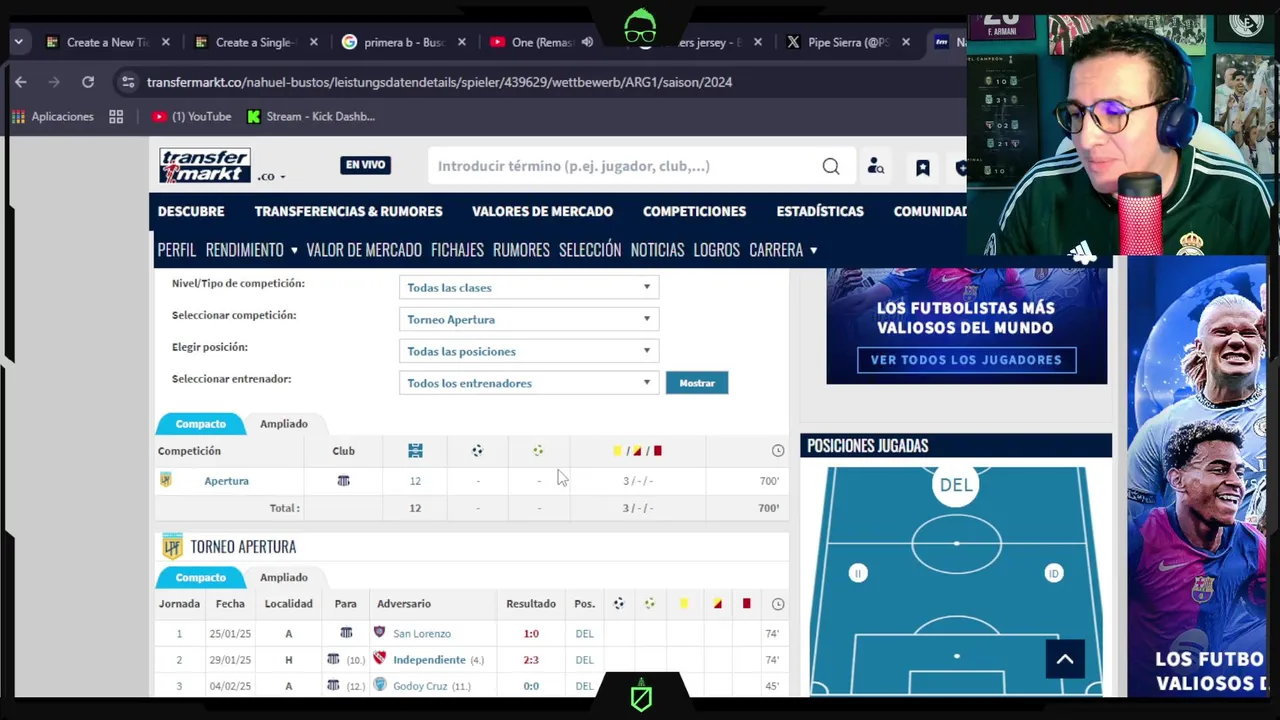The width and height of the screenshot is (1280, 720).
Task: Click matches played column icon
Action: tap(415, 451)
